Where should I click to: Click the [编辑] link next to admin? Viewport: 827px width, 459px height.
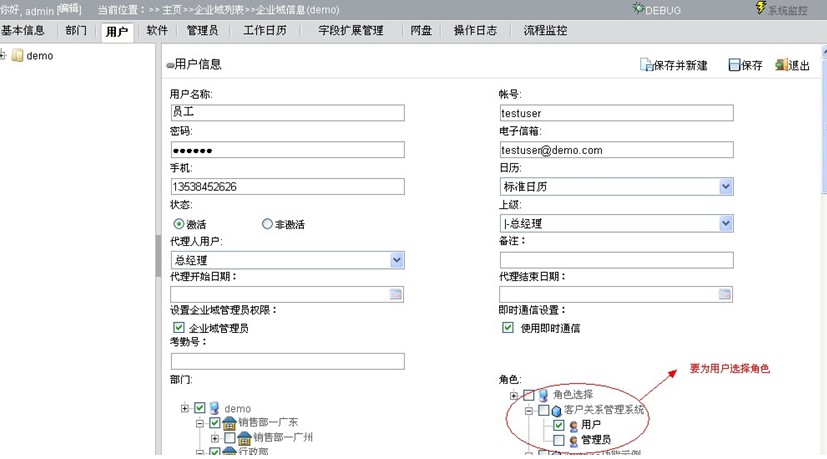[69, 9]
